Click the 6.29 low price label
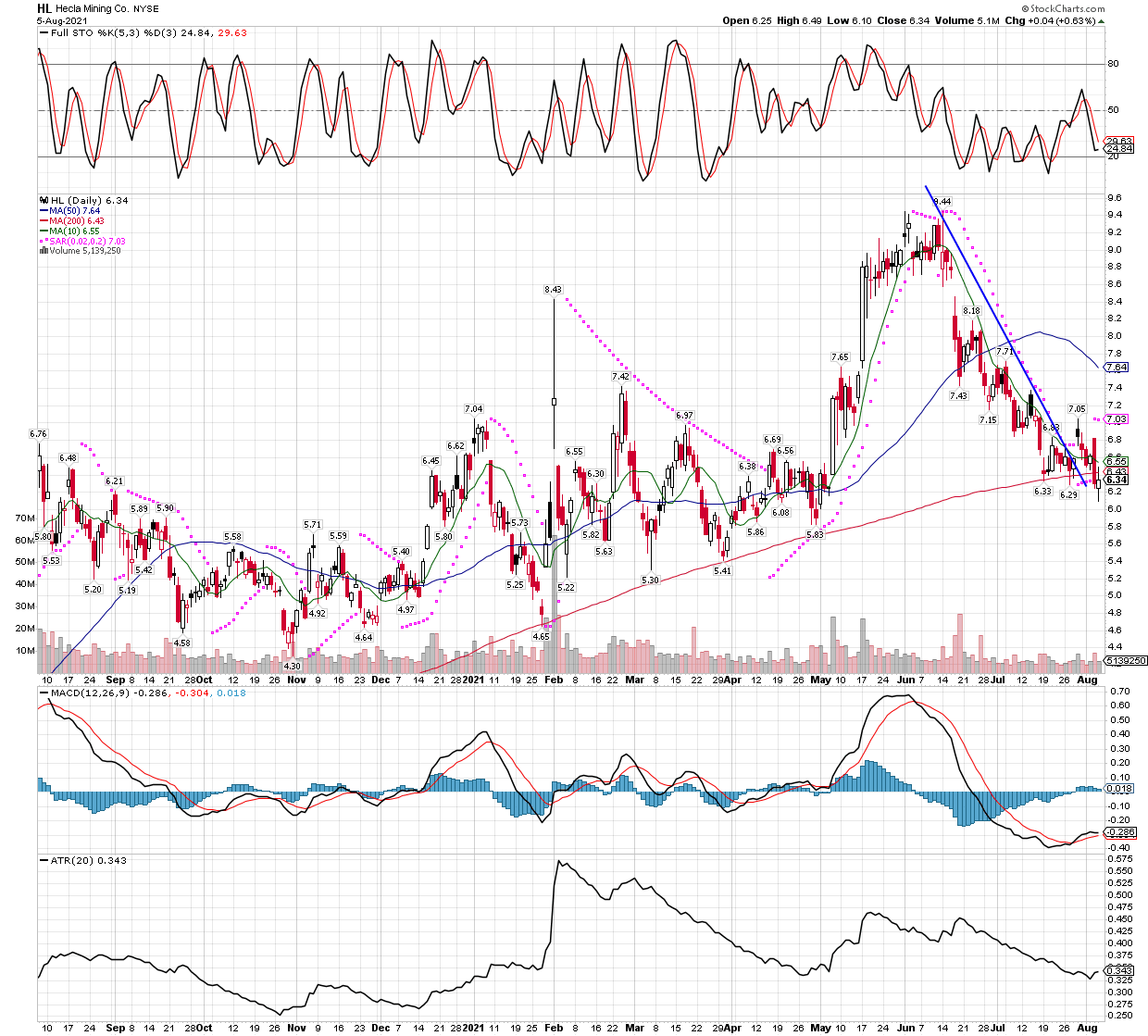The height and width of the screenshot is (1036, 1148). tap(1069, 495)
